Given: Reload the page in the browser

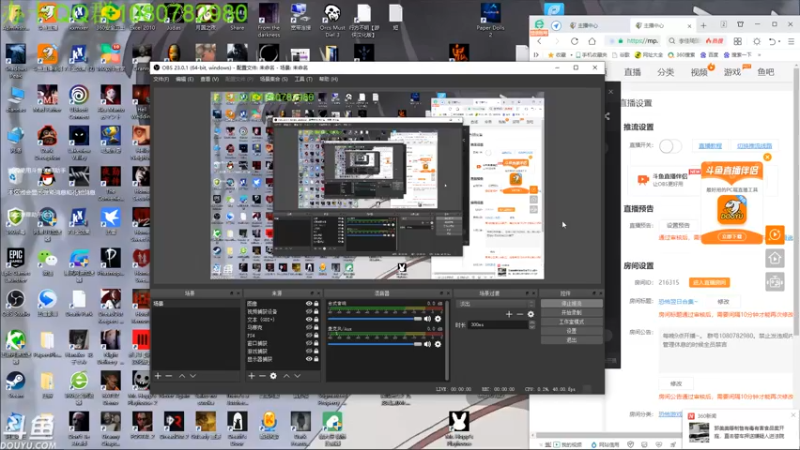Looking at the screenshot, I should point(574,41).
